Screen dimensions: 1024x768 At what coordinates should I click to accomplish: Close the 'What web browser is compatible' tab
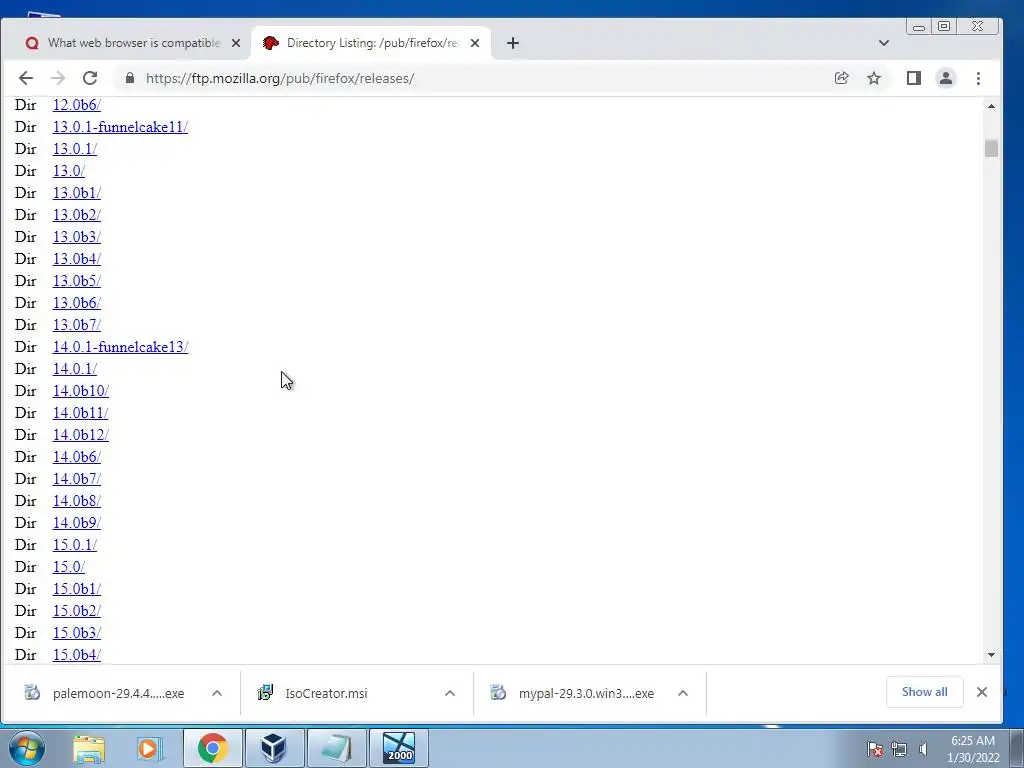(236, 43)
